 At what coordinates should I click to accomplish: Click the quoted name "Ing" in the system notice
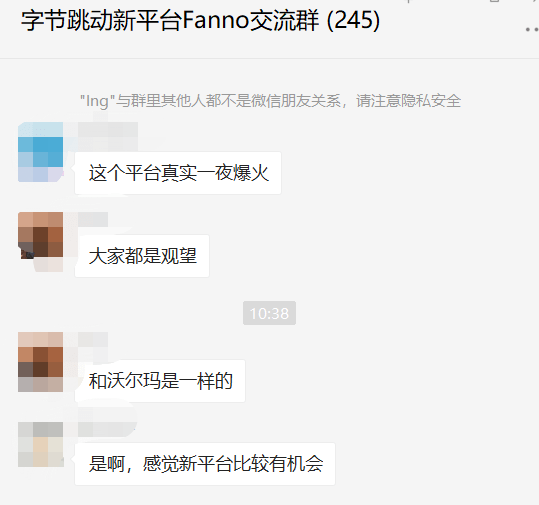pos(95,101)
